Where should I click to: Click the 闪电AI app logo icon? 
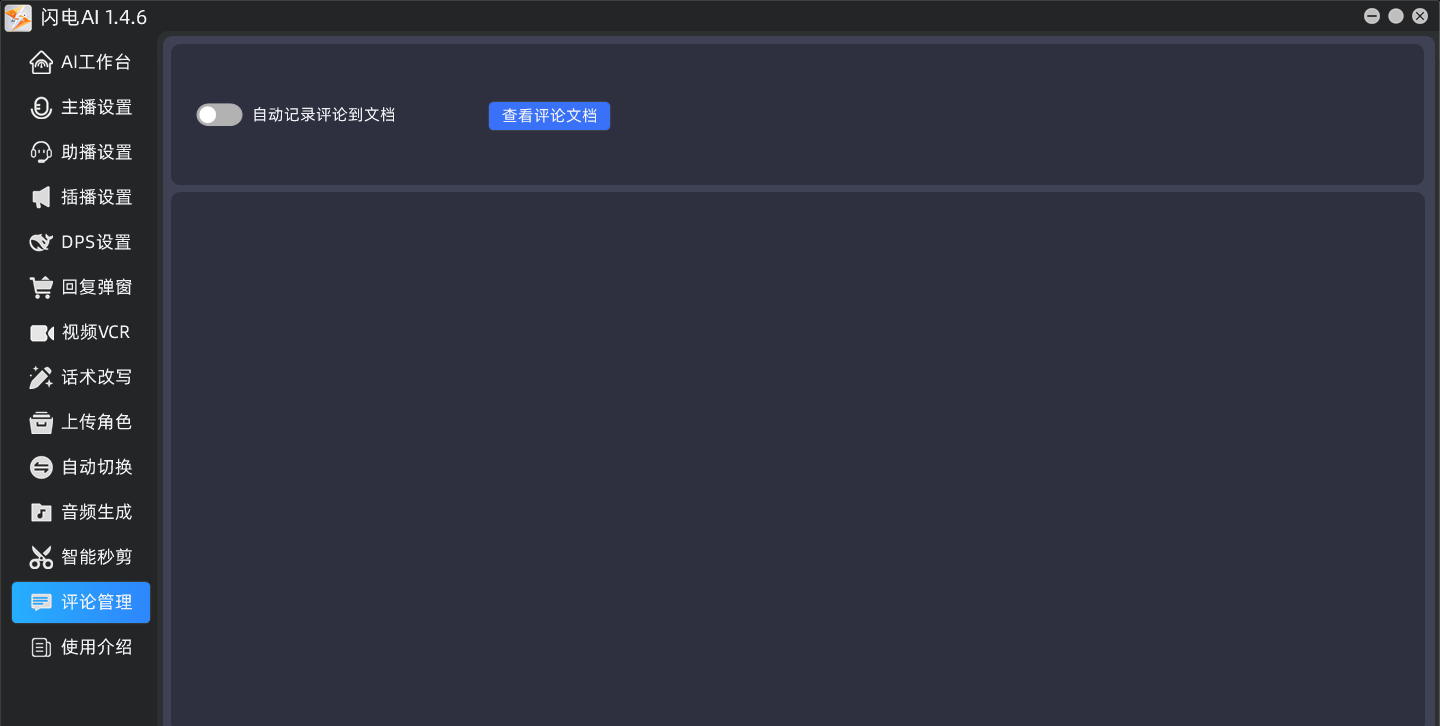(18, 18)
